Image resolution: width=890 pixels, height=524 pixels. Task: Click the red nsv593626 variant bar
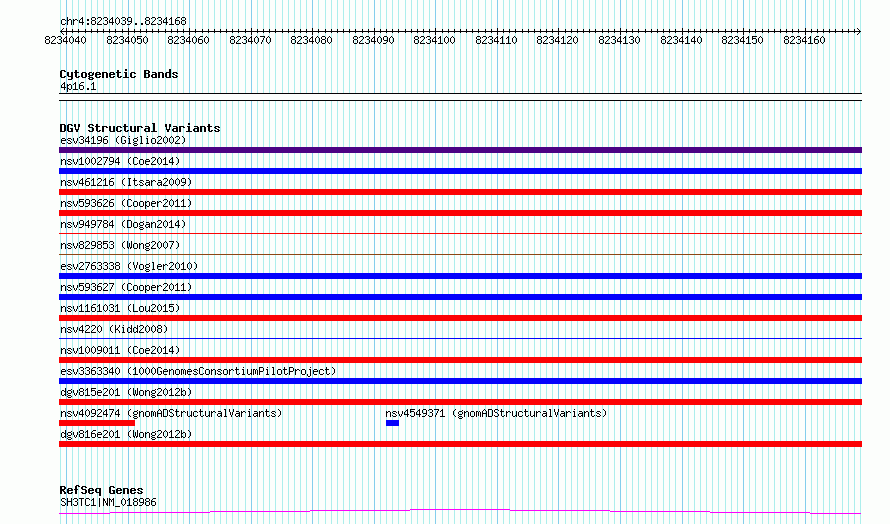pyautogui.click(x=460, y=213)
